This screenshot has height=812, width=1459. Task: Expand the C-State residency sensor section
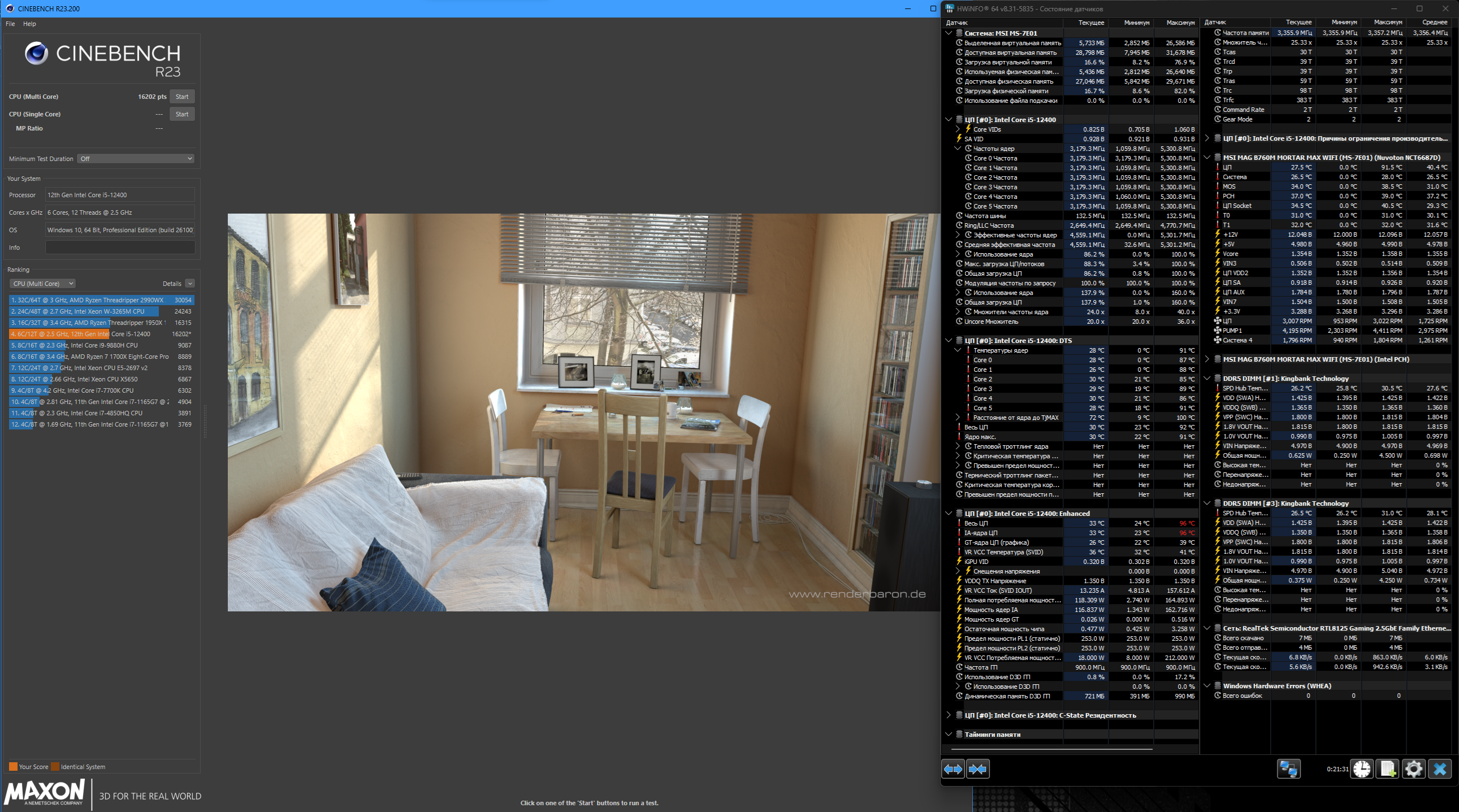[949, 715]
